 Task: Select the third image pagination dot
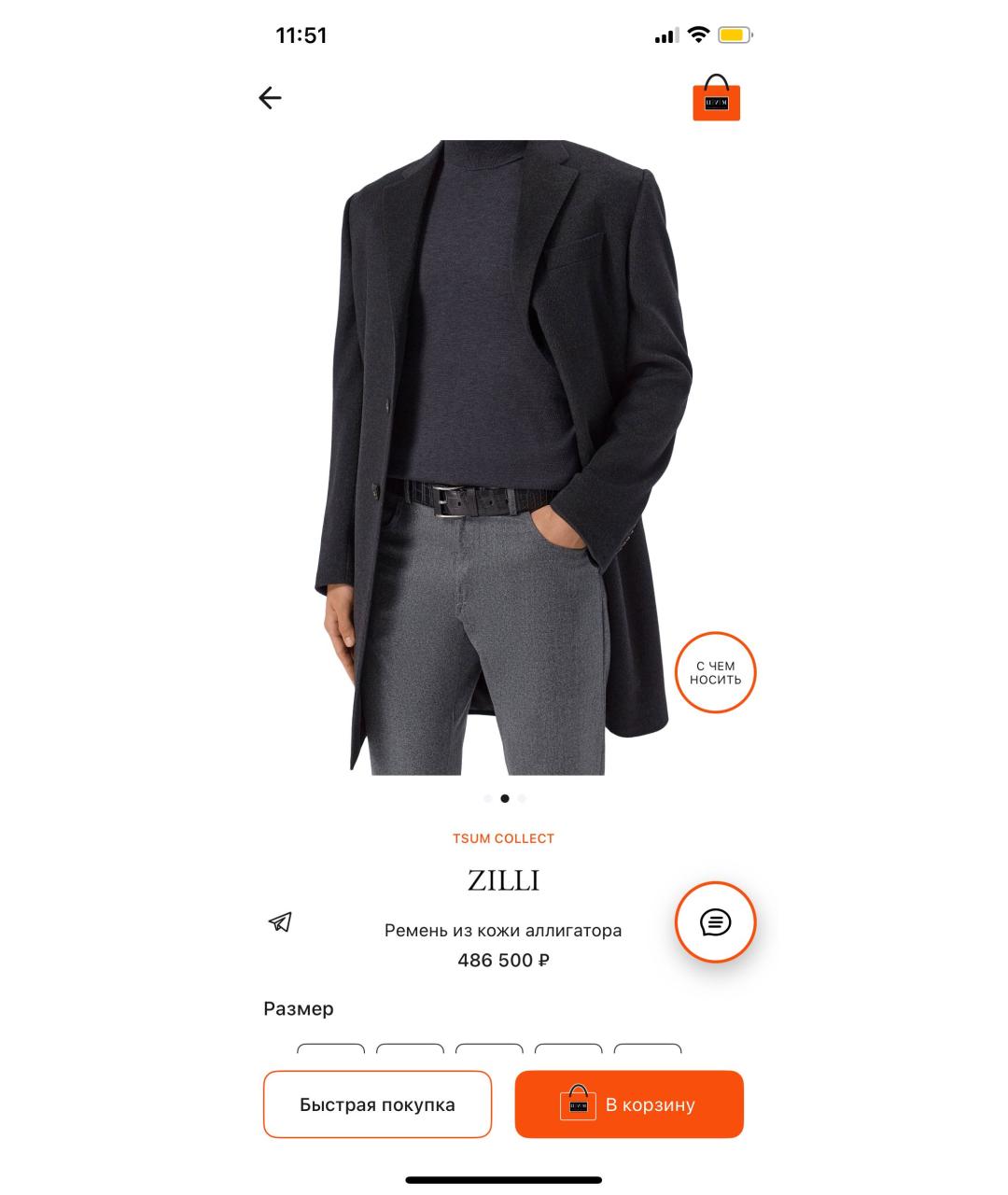(522, 798)
